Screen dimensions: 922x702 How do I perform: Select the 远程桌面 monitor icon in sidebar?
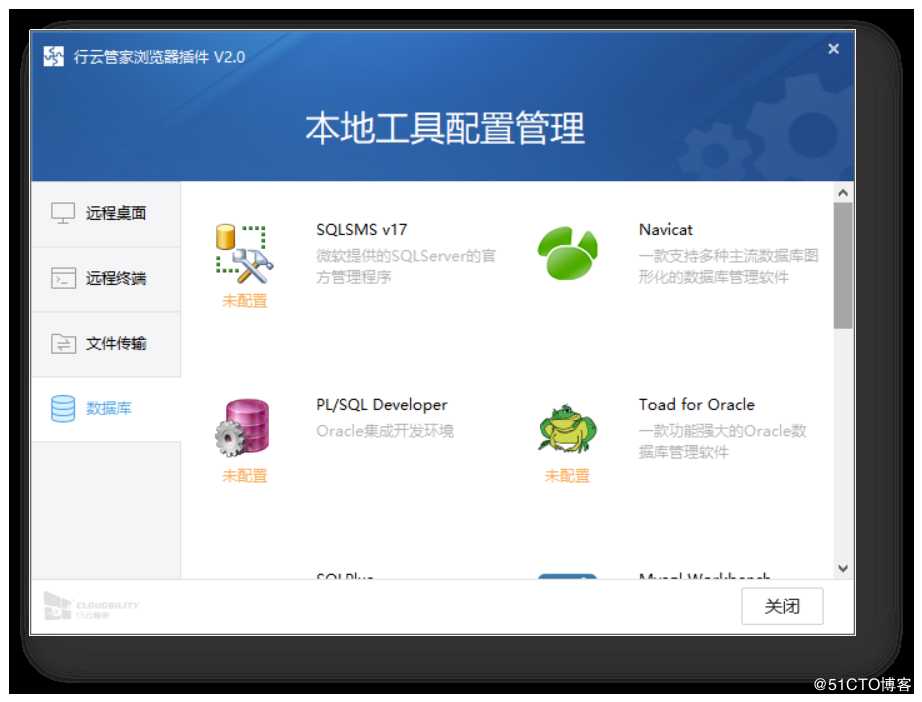pyautogui.click(x=60, y=212)
